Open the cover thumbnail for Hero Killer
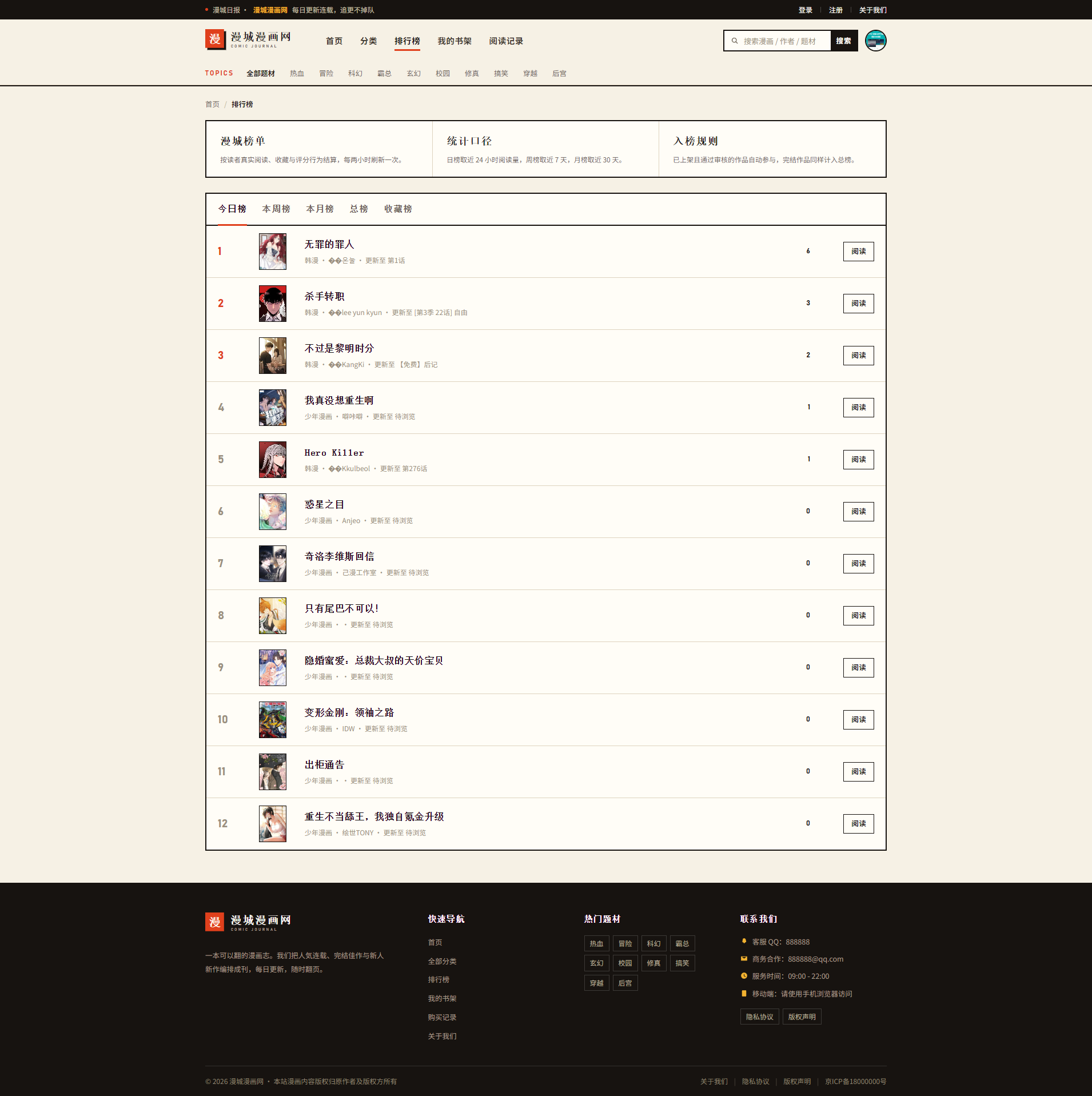 pos(273,460)
